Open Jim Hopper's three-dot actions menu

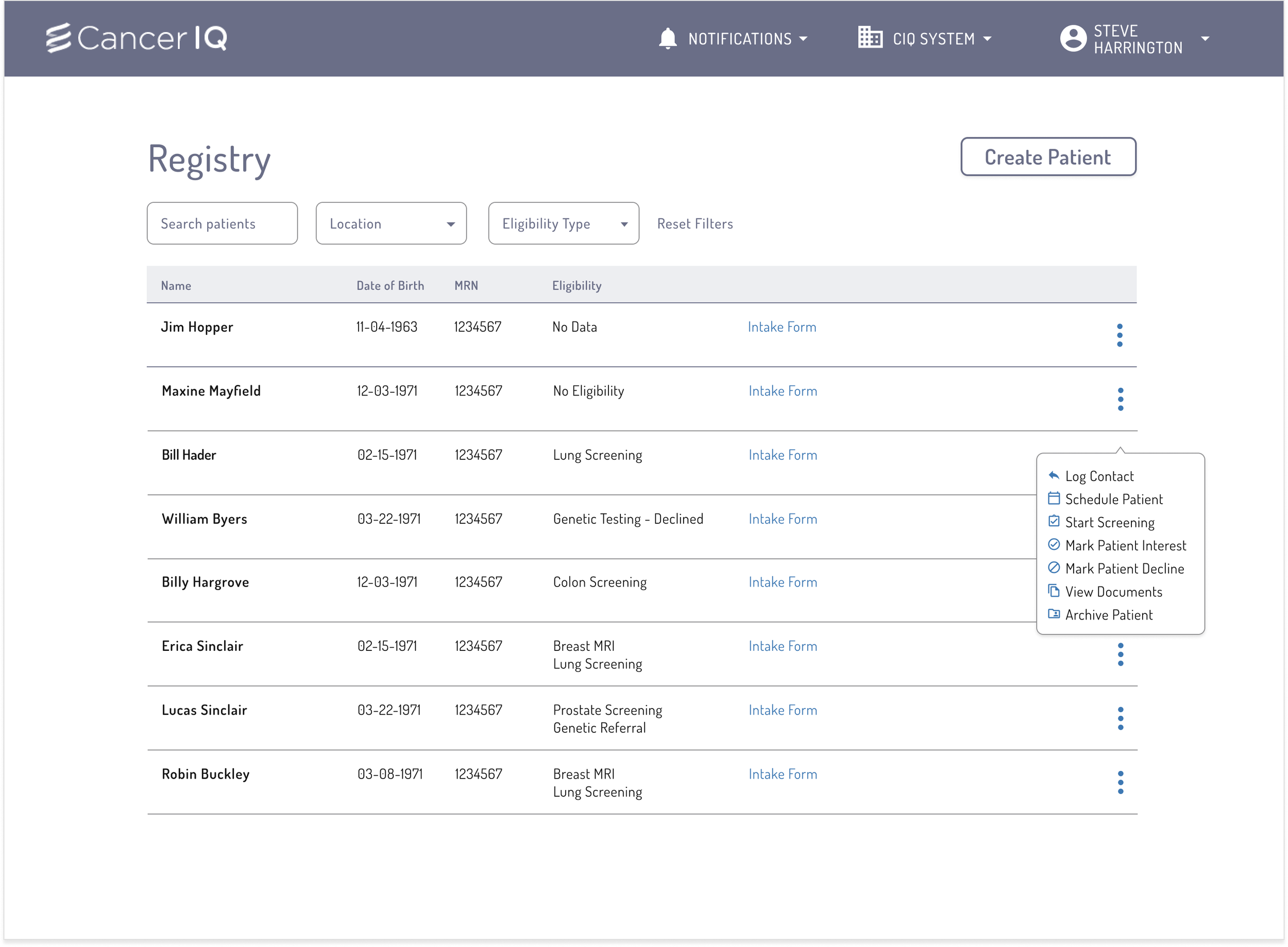coord(1120,335)
